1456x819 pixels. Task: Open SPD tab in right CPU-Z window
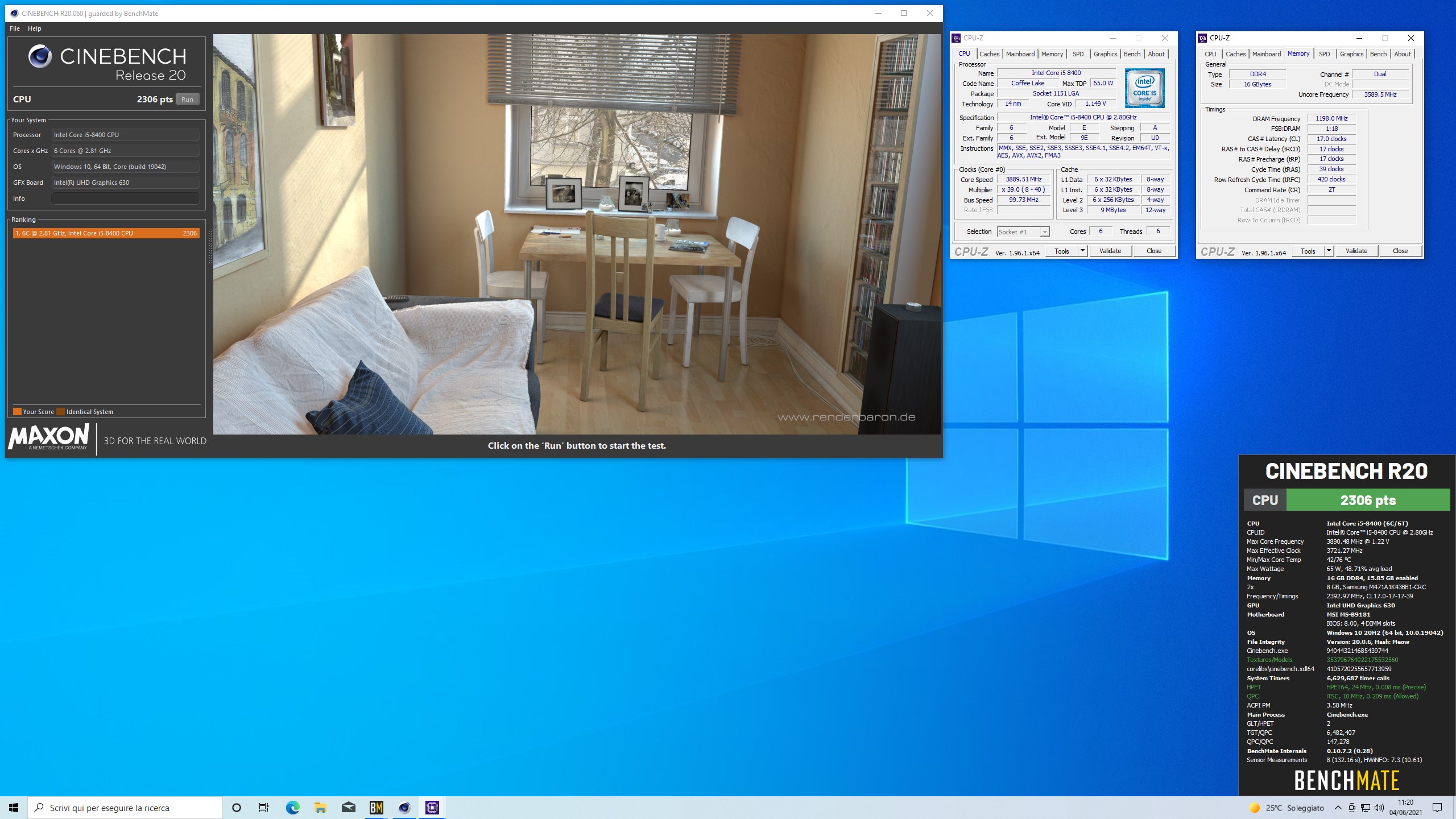pos(1324,54)
